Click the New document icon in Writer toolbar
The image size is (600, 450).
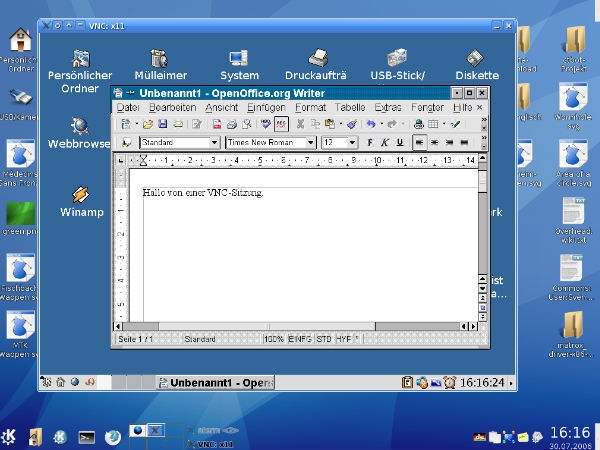(126, 124)
